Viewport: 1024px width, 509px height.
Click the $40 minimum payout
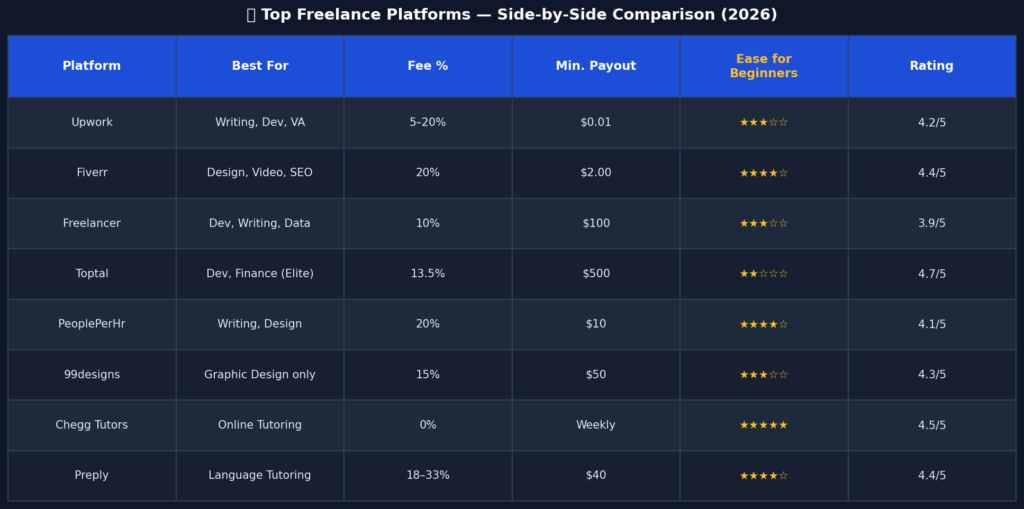596,476
